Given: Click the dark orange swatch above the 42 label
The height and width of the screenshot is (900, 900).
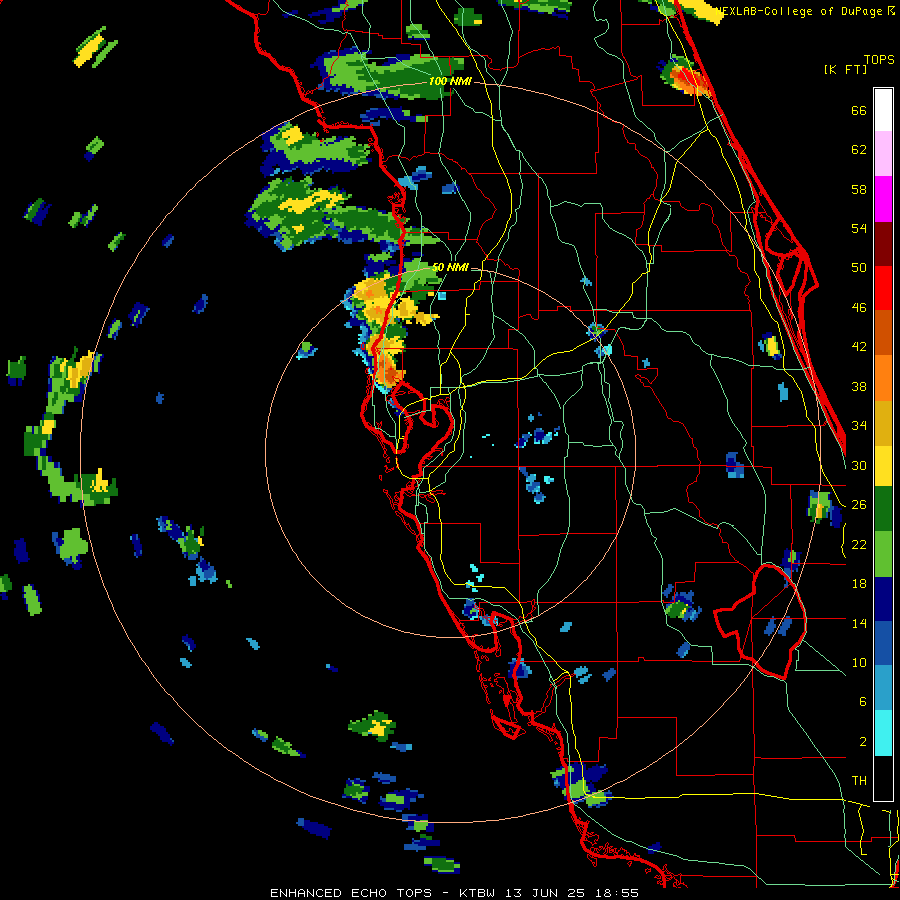Looking at the screenshot, I should (x=883, y=332).
